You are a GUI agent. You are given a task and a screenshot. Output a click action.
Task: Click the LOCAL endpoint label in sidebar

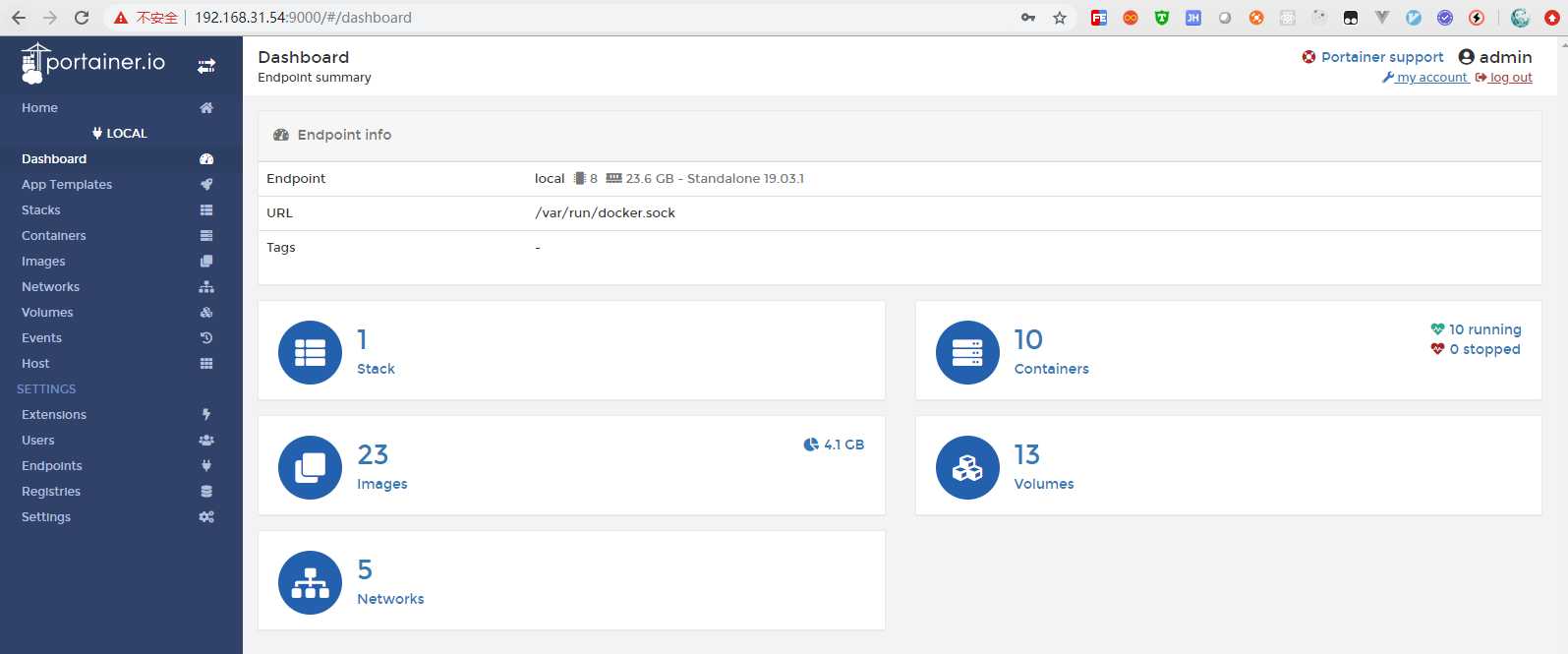click(x=120, y=134)
